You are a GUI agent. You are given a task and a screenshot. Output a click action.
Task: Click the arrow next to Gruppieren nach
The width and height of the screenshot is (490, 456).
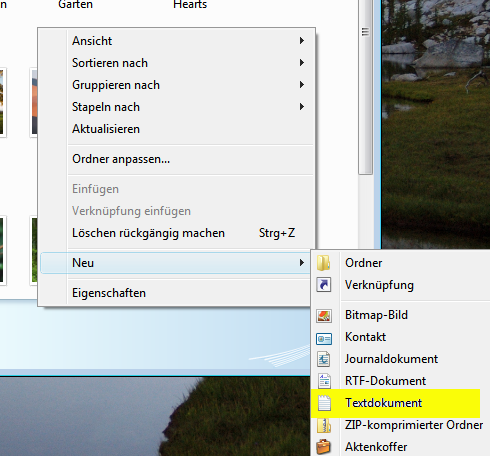302,85
